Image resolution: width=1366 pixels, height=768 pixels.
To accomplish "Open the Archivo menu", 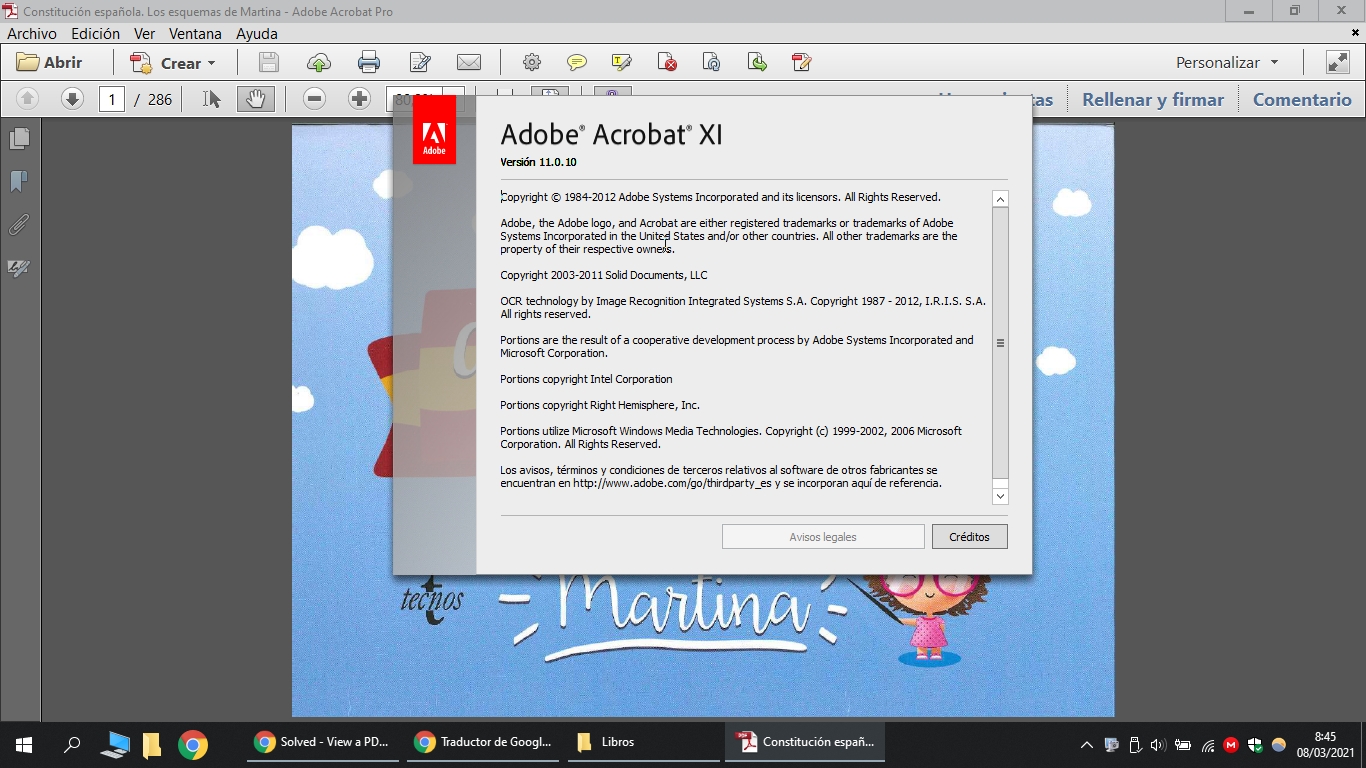I will (x=32, y=33).
